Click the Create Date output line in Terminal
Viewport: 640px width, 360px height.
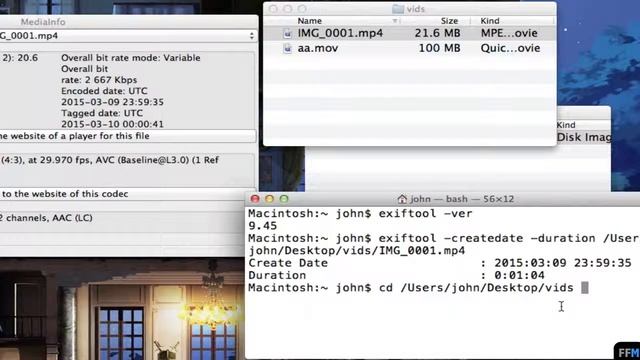click(440, 263)
